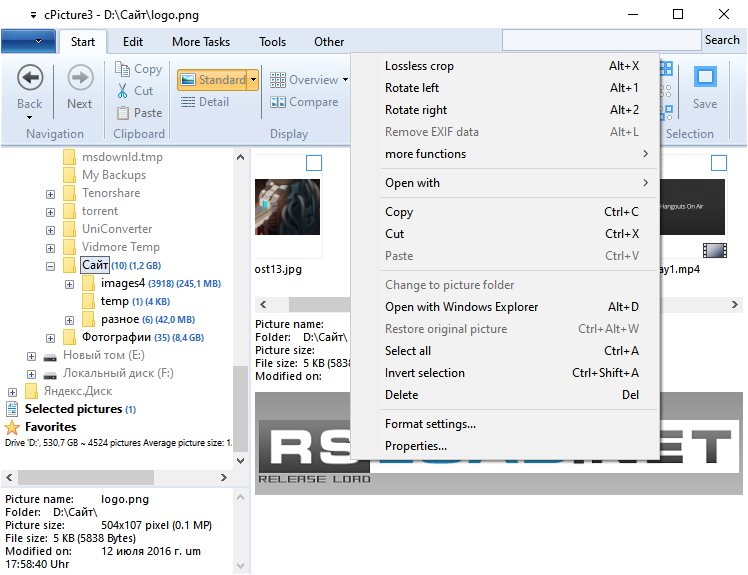Click the ost13.jpg picture thumbnail
The height and width of the screenshot is (575, 748).
(x=287, y=207)
